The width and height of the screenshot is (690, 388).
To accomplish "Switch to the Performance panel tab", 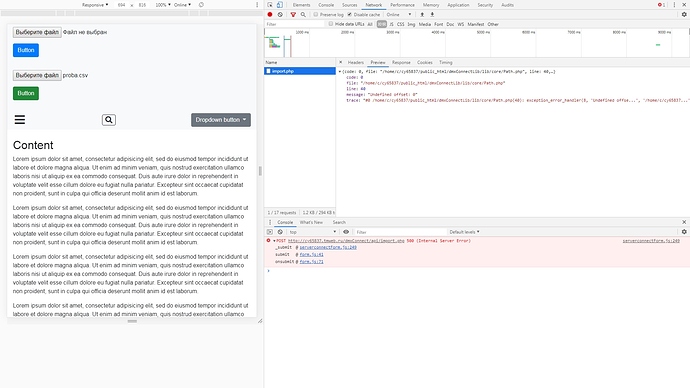I will (402, 5).
